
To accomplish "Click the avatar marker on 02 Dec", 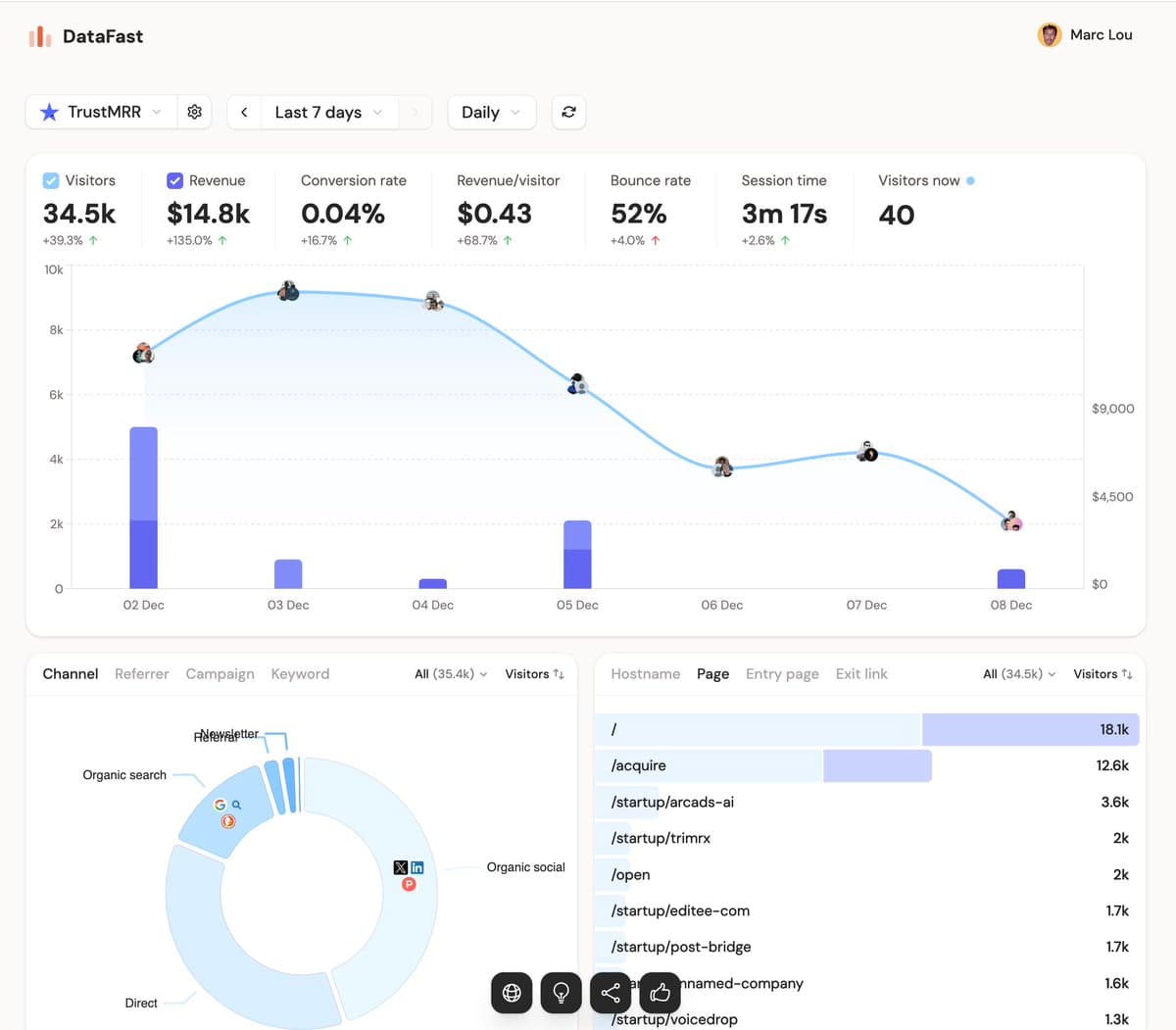I will click(143, 353).
